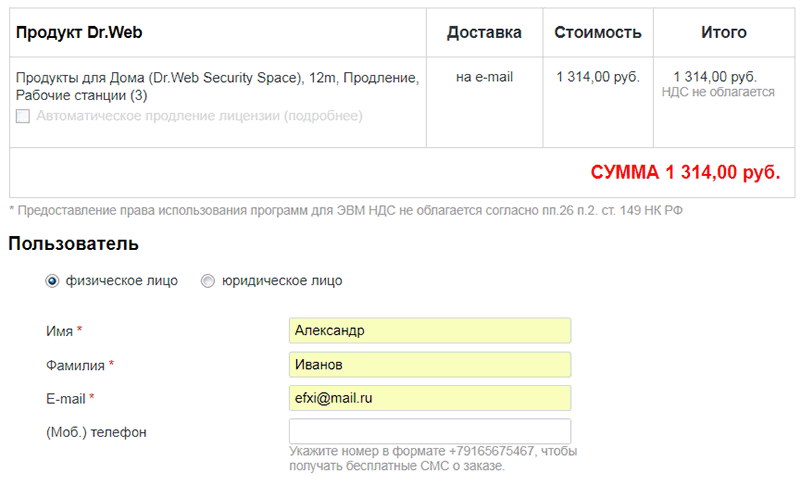800x485 pixels.
Task: Focus the empty mobile phone input field
Action: pos(429,431)
